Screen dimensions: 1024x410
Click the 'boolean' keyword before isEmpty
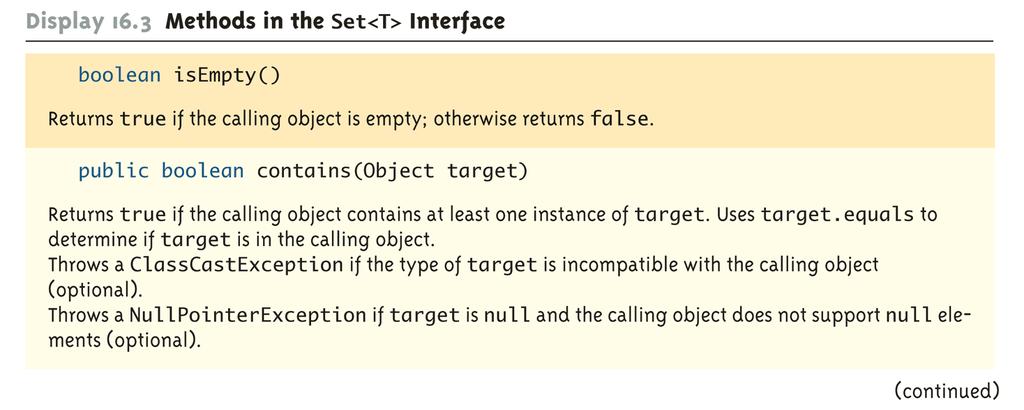tap(120, 75)
